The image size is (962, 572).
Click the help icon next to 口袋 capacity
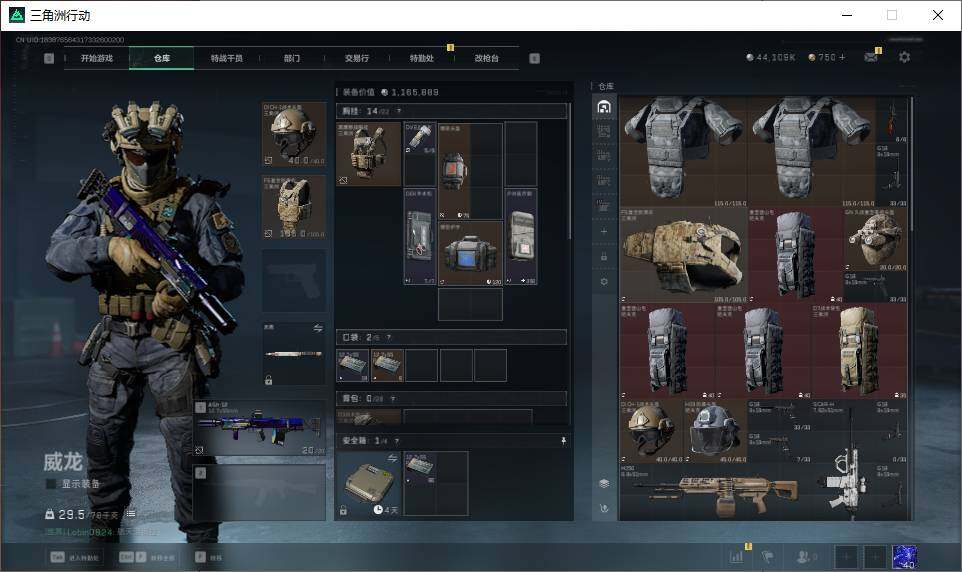click(388, 338)
